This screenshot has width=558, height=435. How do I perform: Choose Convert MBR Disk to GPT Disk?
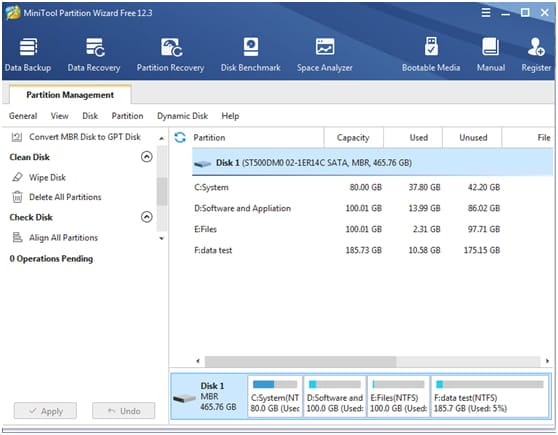point(85,137)
